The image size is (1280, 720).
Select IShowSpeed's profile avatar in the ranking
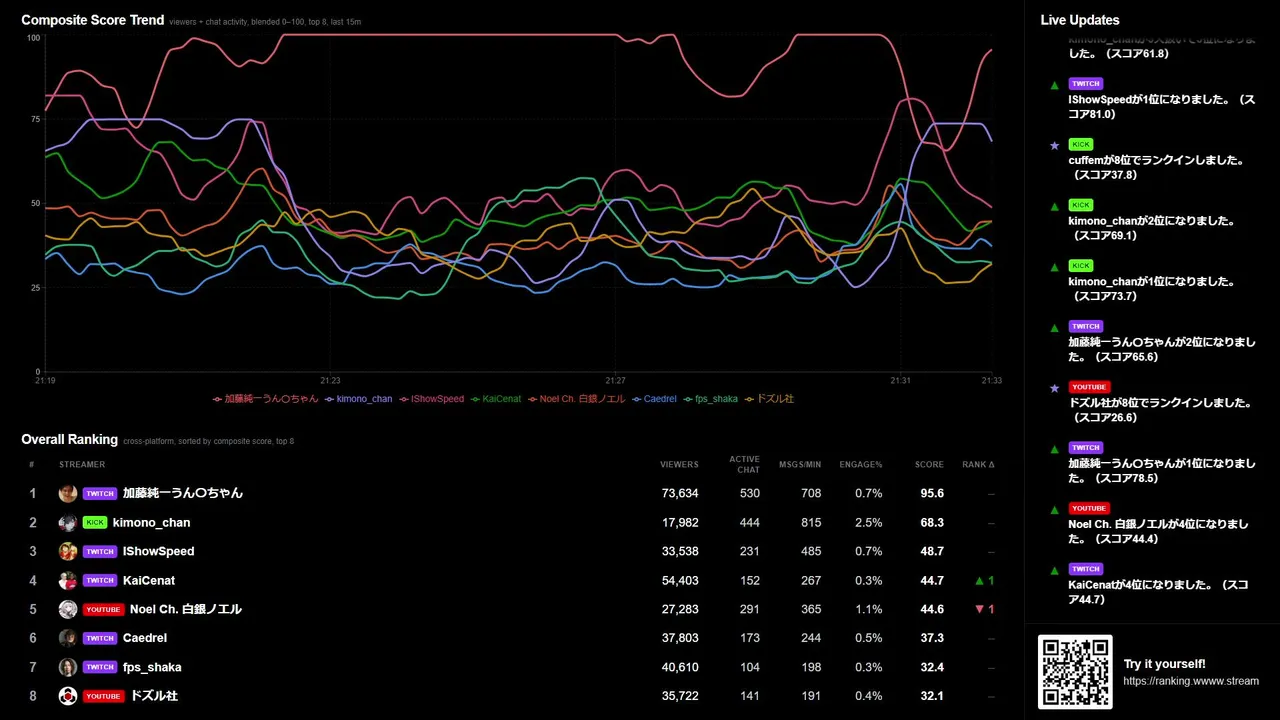pyautogui.click(x=68, y=551)
